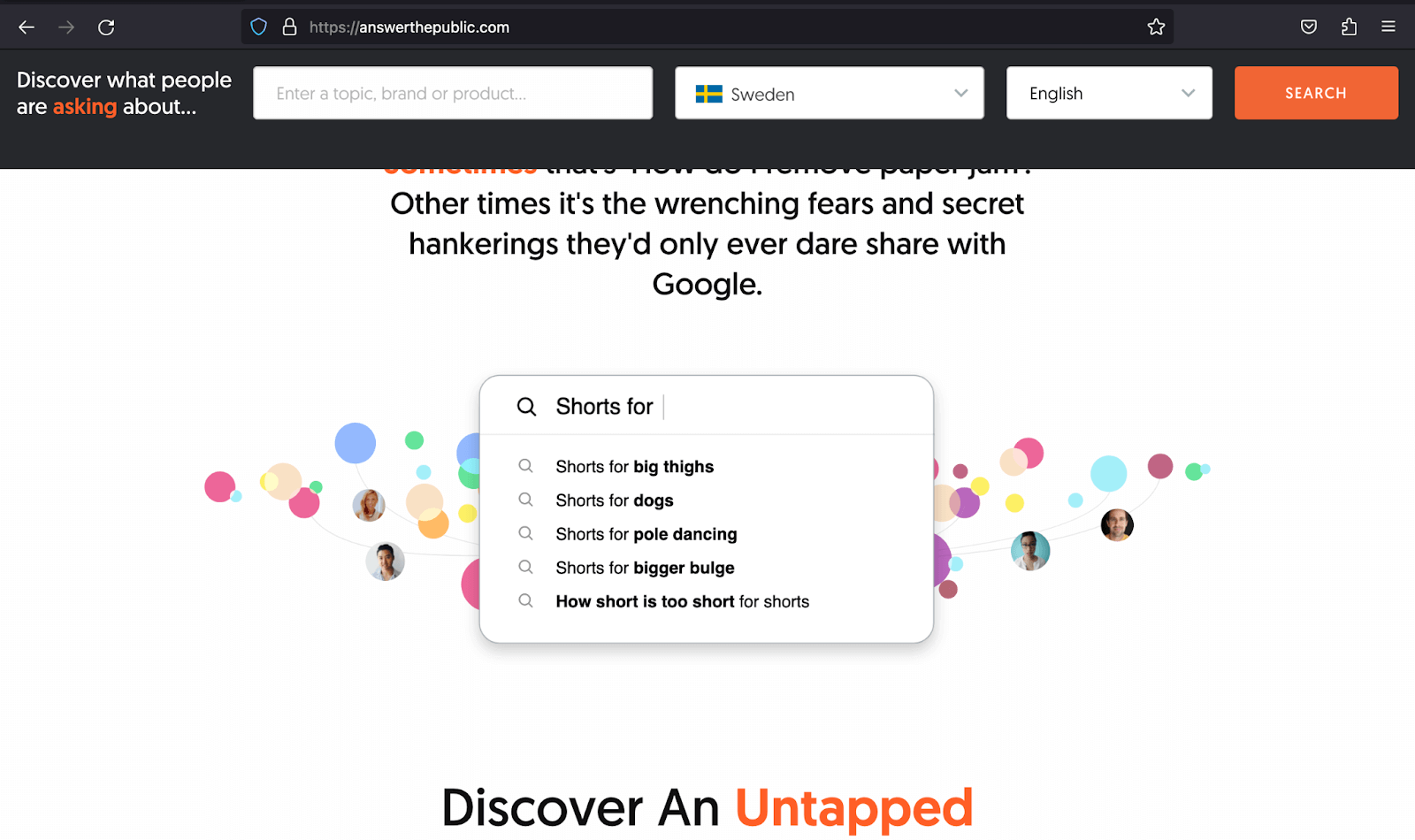Open the browser extensions puzzle icon

pos(1349,27)
